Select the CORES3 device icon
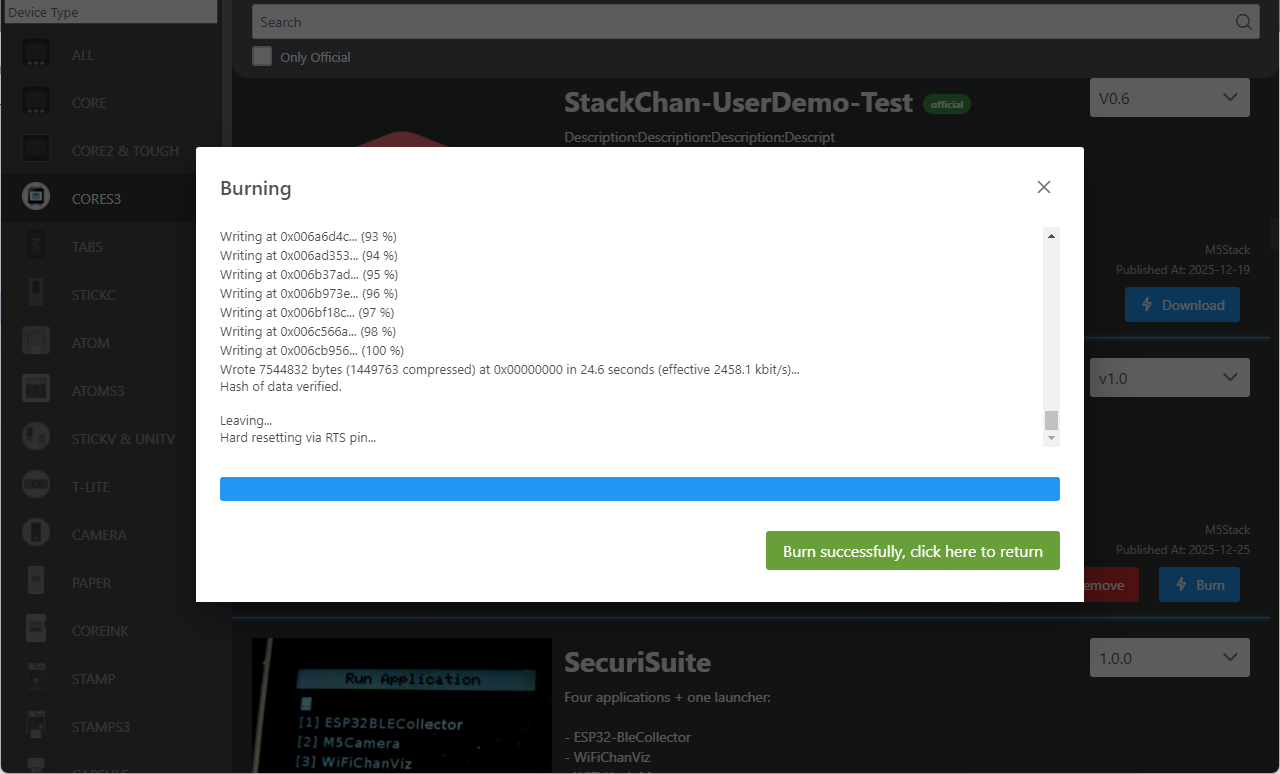The width and height of the screenshot is (1280, 774). coord(36,198)
